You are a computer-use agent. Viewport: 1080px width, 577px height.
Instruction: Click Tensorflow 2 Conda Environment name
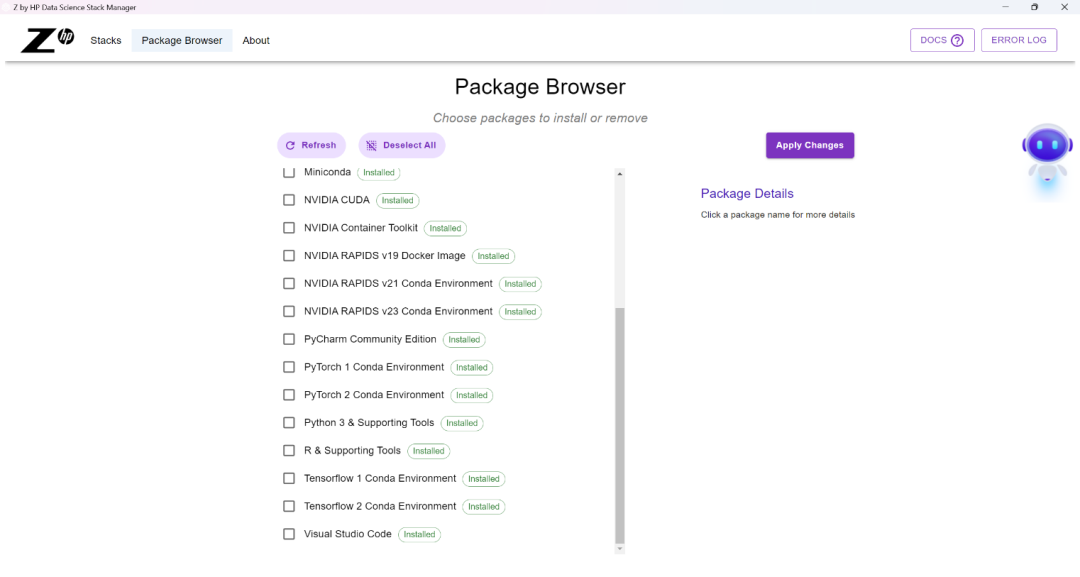[380, 506]
